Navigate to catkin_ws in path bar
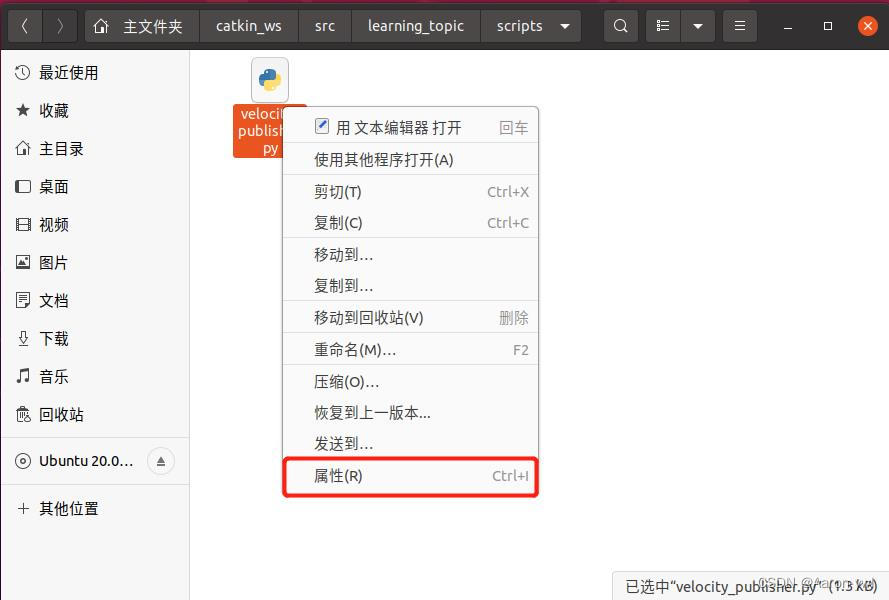Image resolution: width=889 pixels, height=600 pixels. pyautogui.click(x=249, y=26)
